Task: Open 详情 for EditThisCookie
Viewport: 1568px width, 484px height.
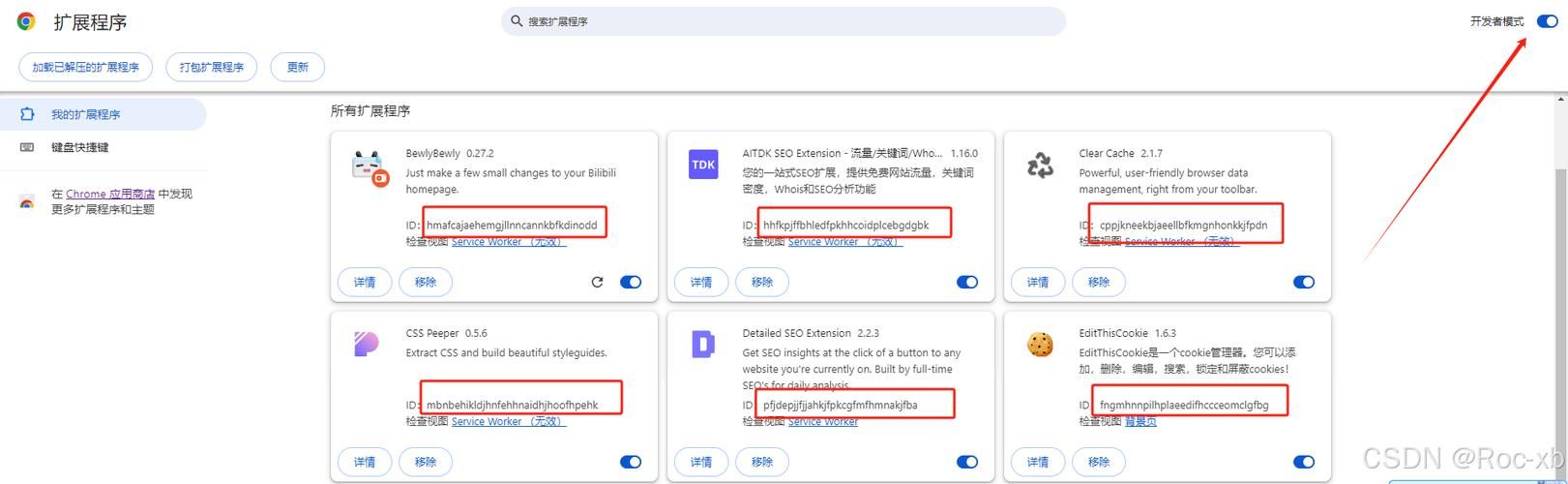Action: pos(1038,462)
